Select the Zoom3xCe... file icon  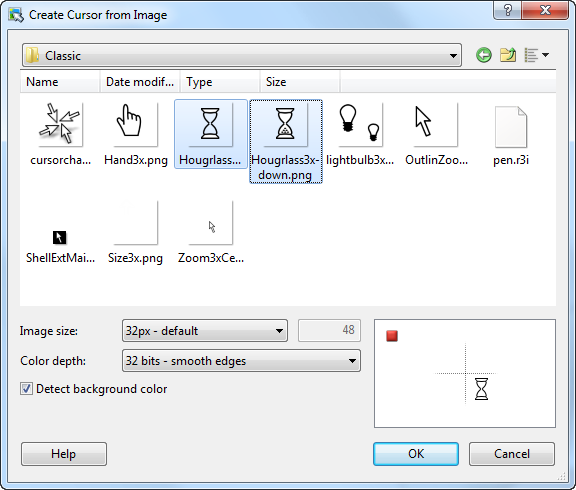[x=210, y=232]
